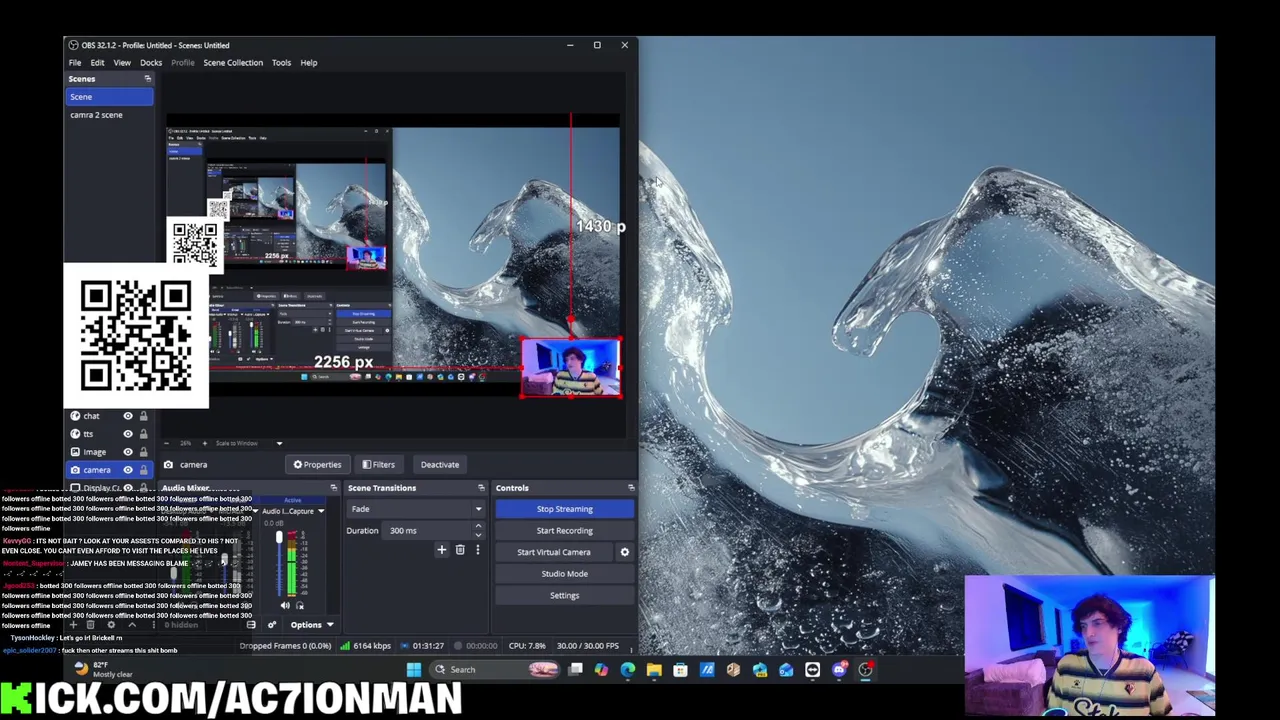Zoom in preview with plus icon
The image size is (1280, 720).
pyautogui.click(x=205, y=443)
